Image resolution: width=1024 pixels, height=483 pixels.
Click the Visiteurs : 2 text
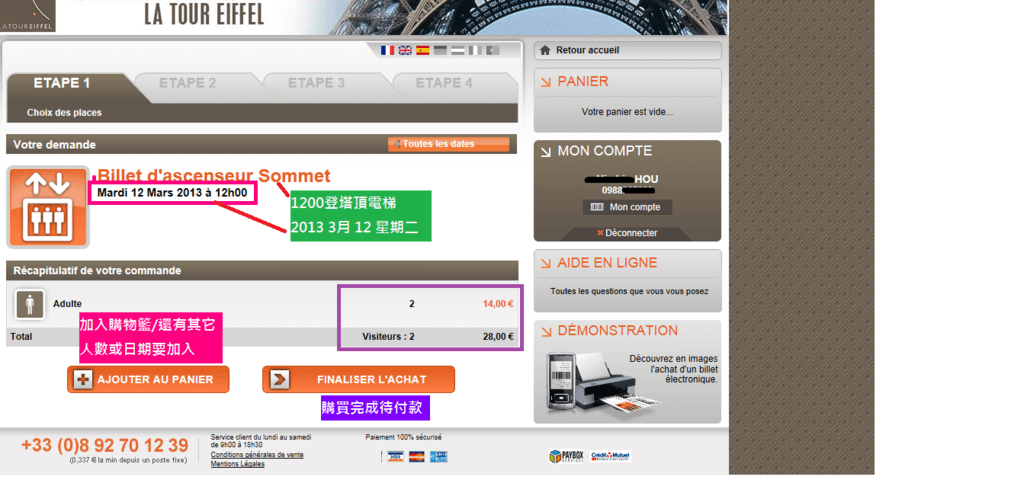coord(388,337)
